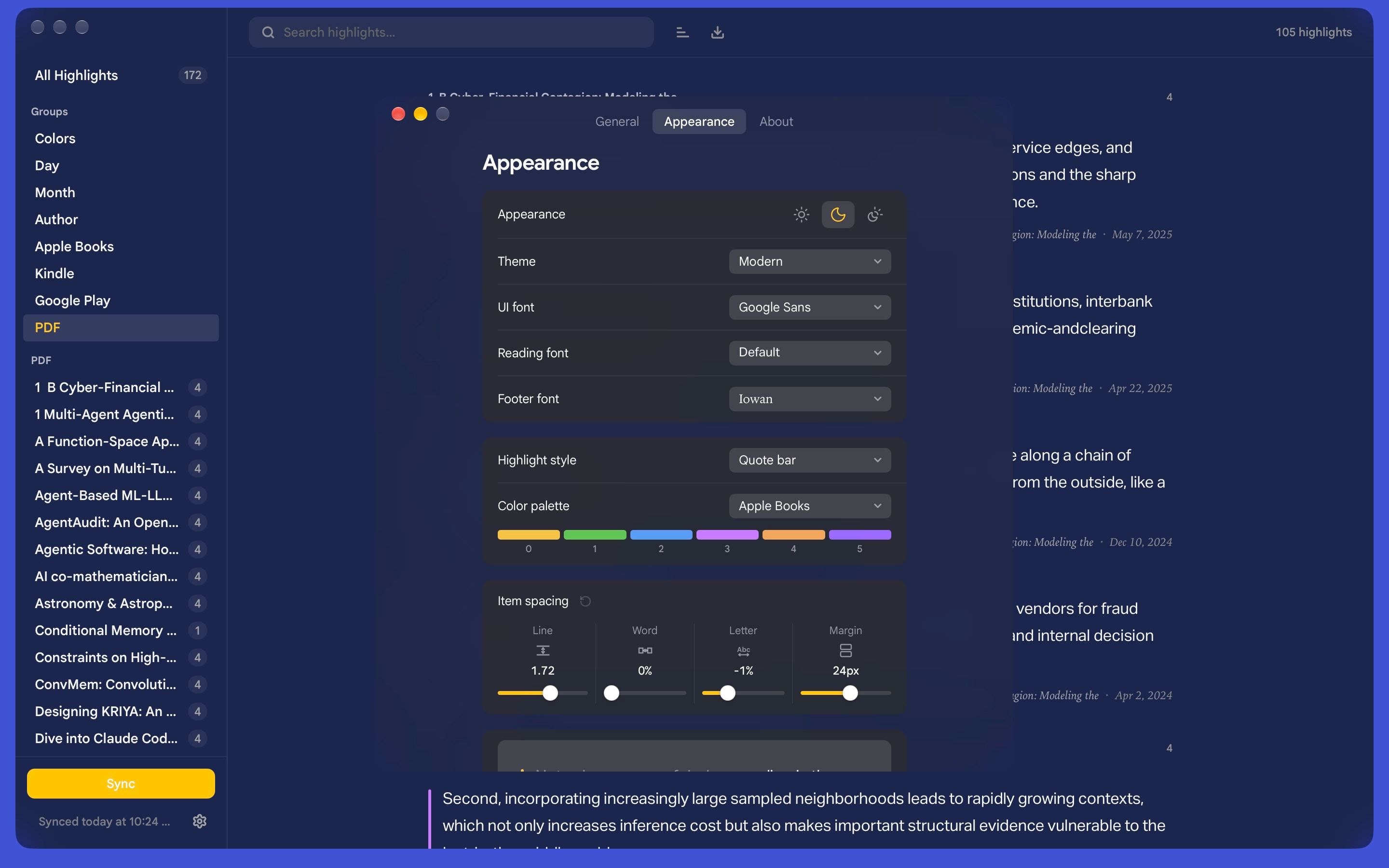The height and width of the screenshot is (868, 1389).
Task: Click the export download icon
Action: point(718,32)
